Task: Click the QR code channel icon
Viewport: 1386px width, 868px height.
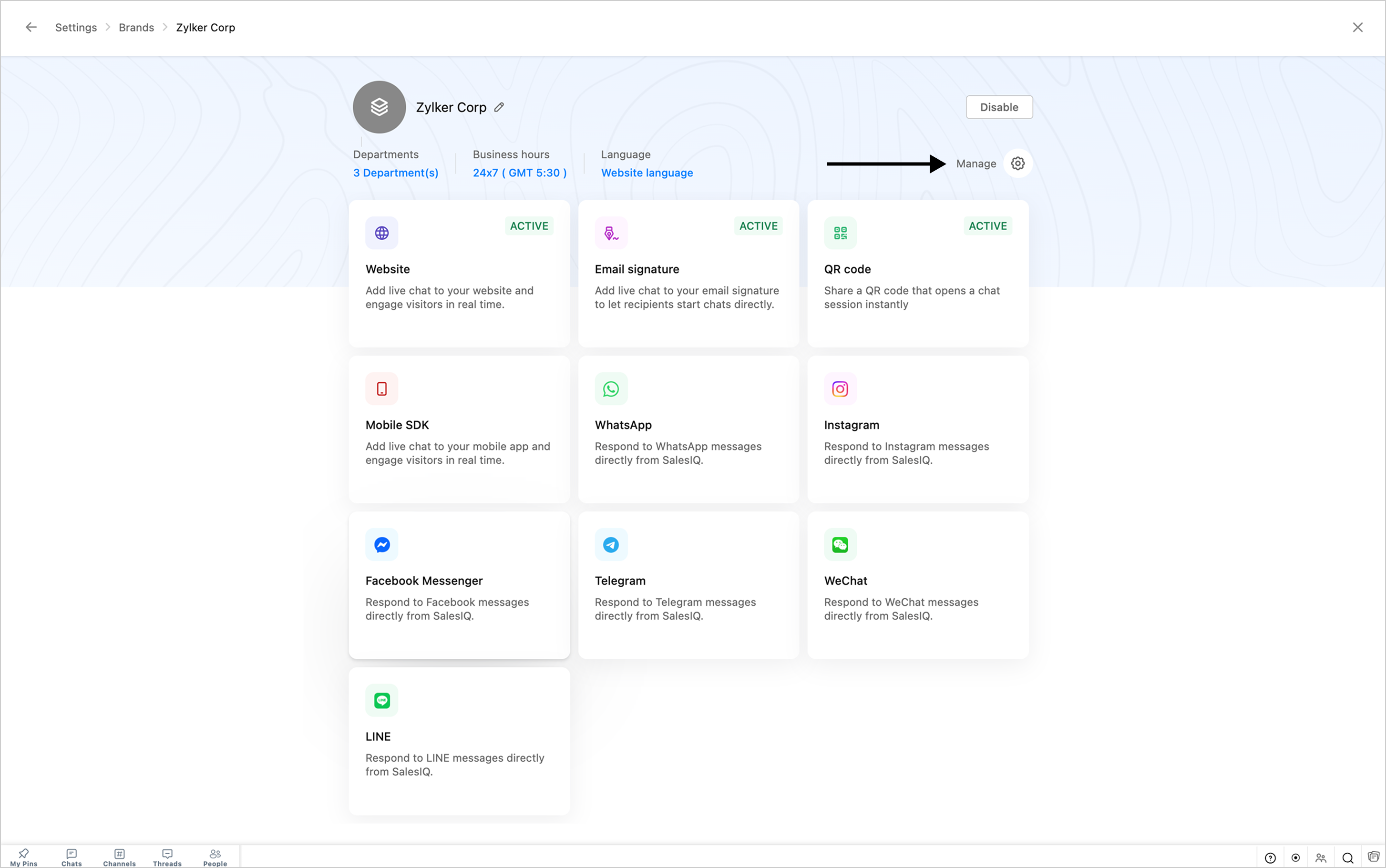Action: pos(840,233)
